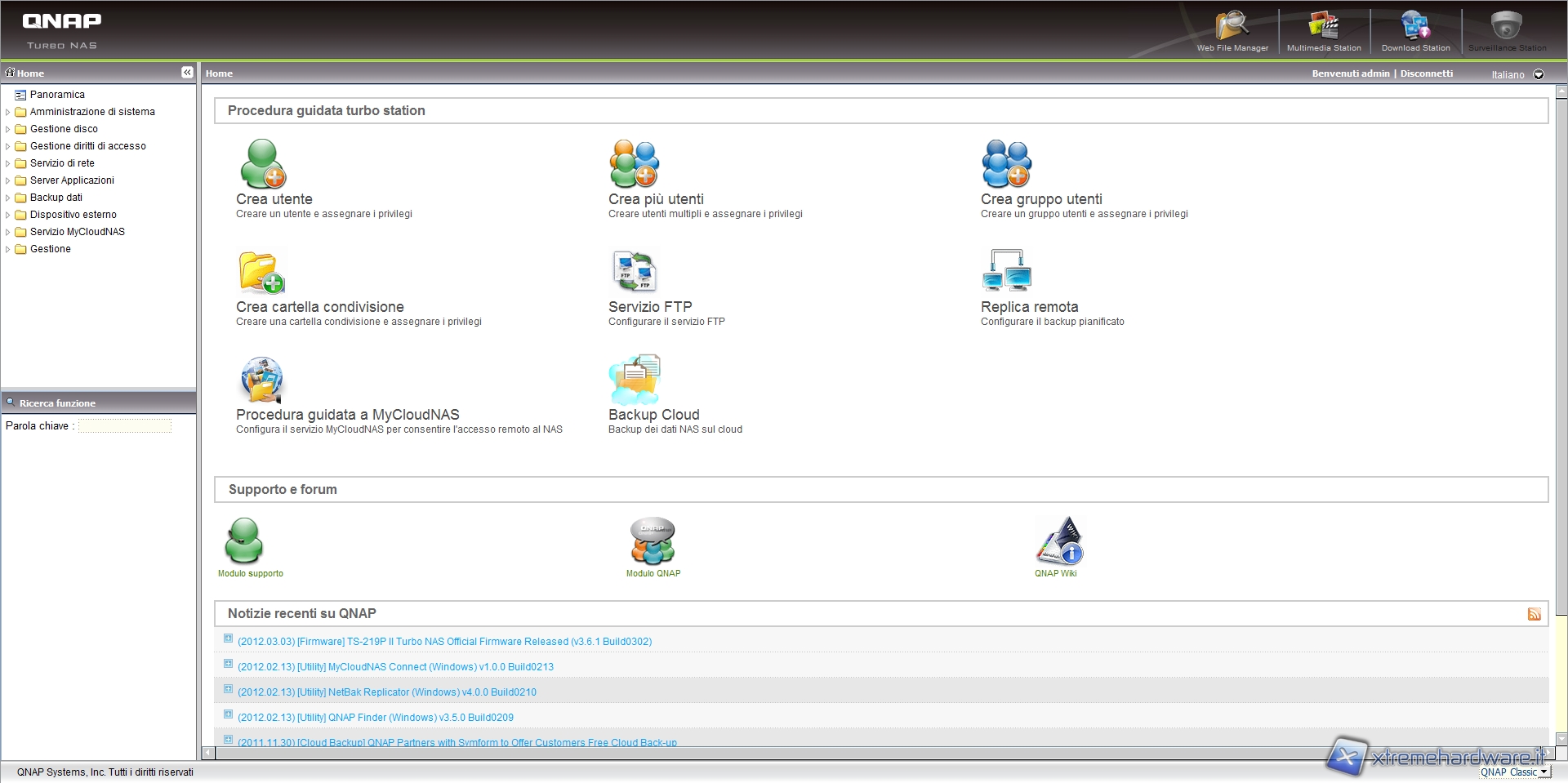This screenshot has height=783, width=1568.
Task: Open the Servizio FTP wizard icon
Action: point(635,272)
